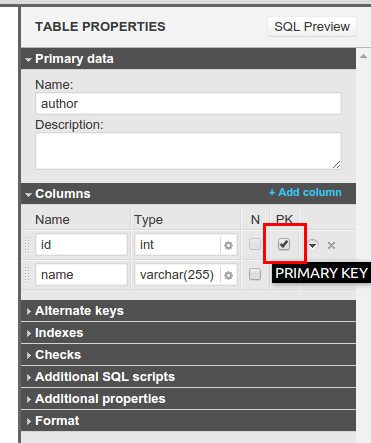Click description textarea resize grip
371x443 pixels.
click(x=337, y=164)
